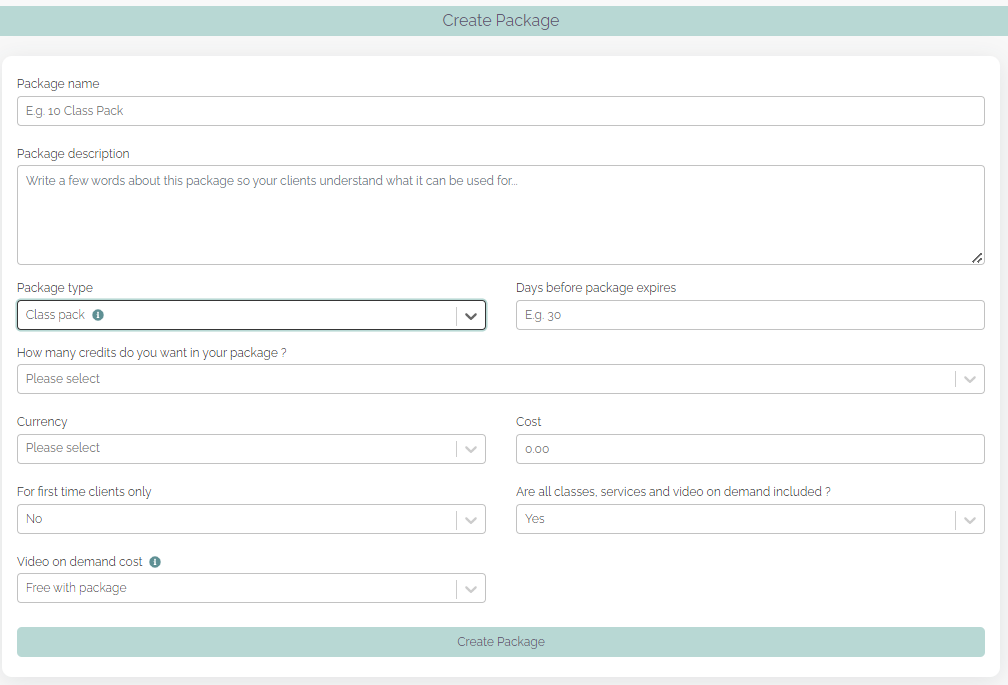Open 'For first time clients only' selector showing No

point(236,519)
